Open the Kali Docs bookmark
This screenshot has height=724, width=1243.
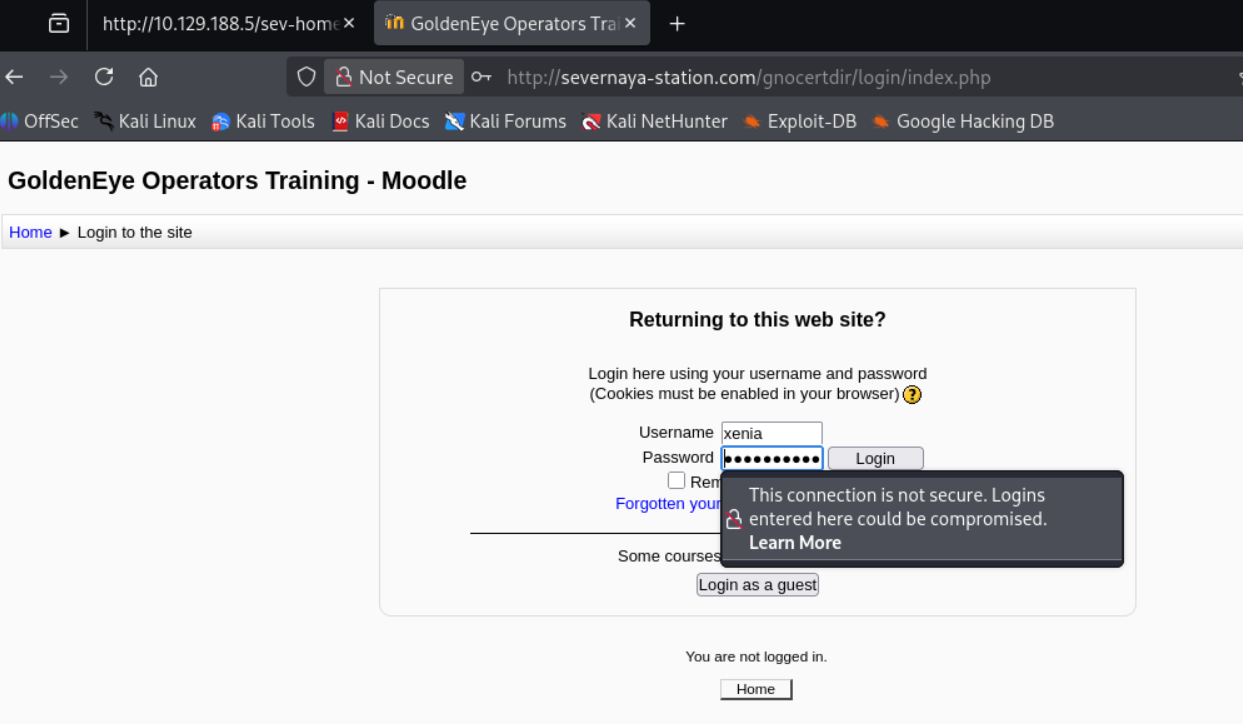(380, 121)
